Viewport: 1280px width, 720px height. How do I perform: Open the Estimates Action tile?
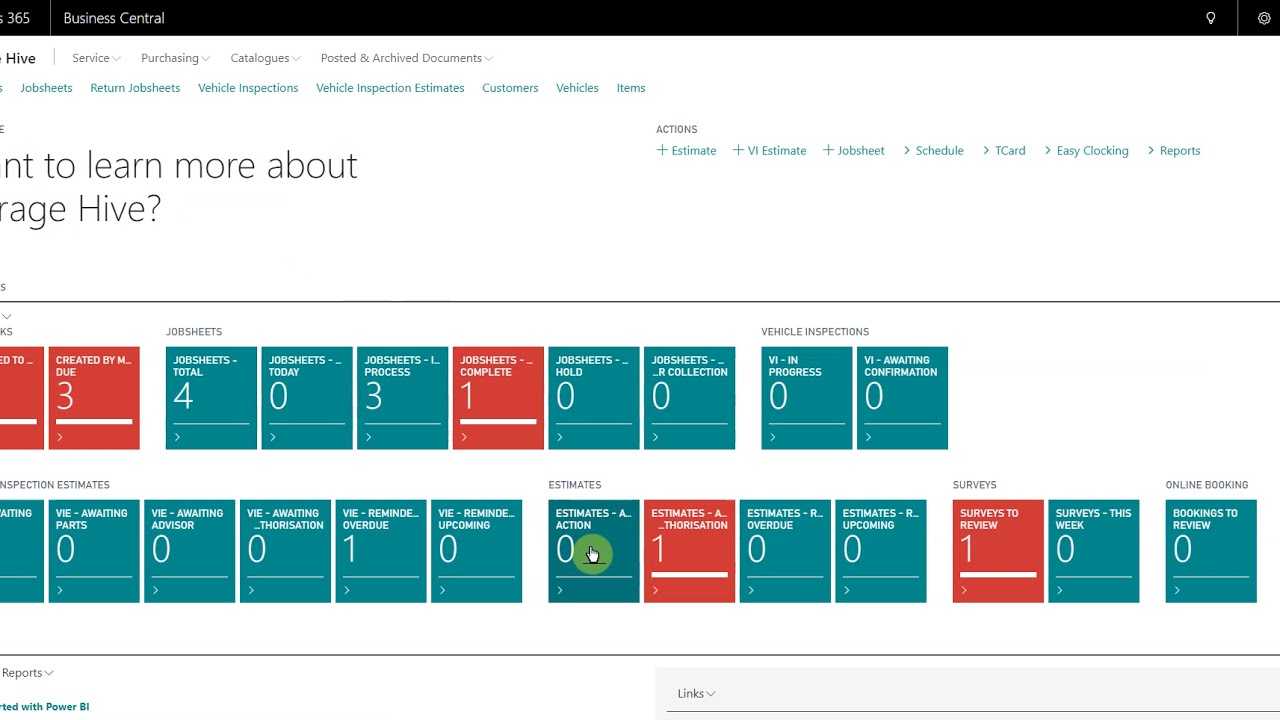(594, 551)
